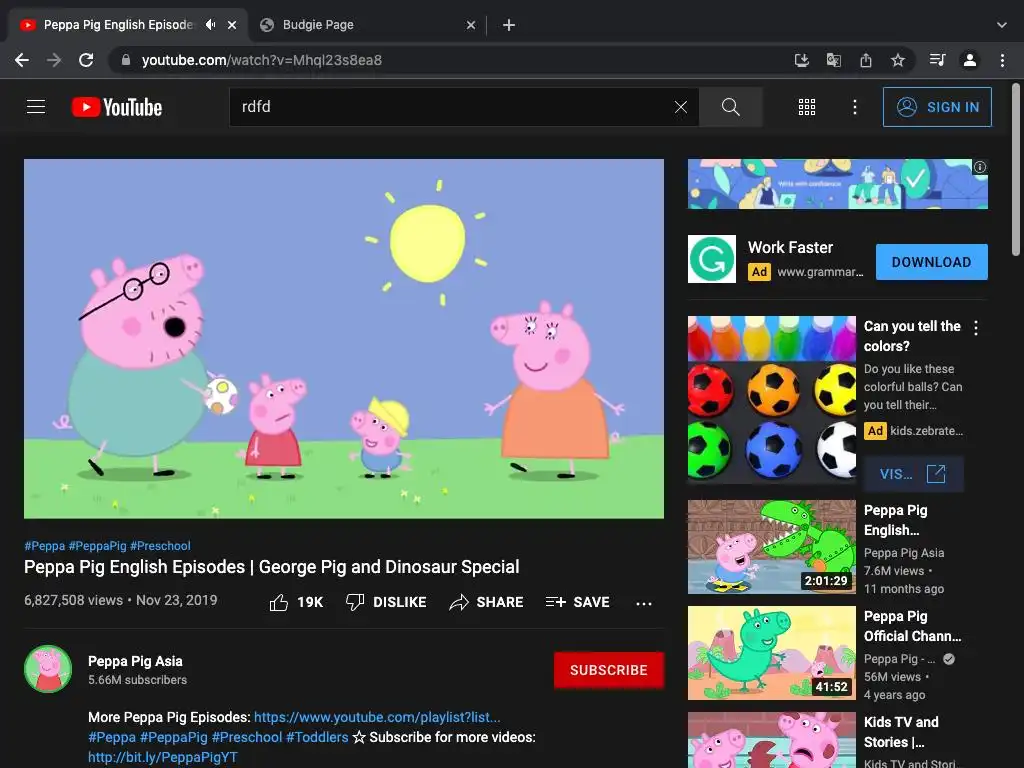1024x768 pixels.
Task: Clear the search text with X
Action: [x=680, y=107]
